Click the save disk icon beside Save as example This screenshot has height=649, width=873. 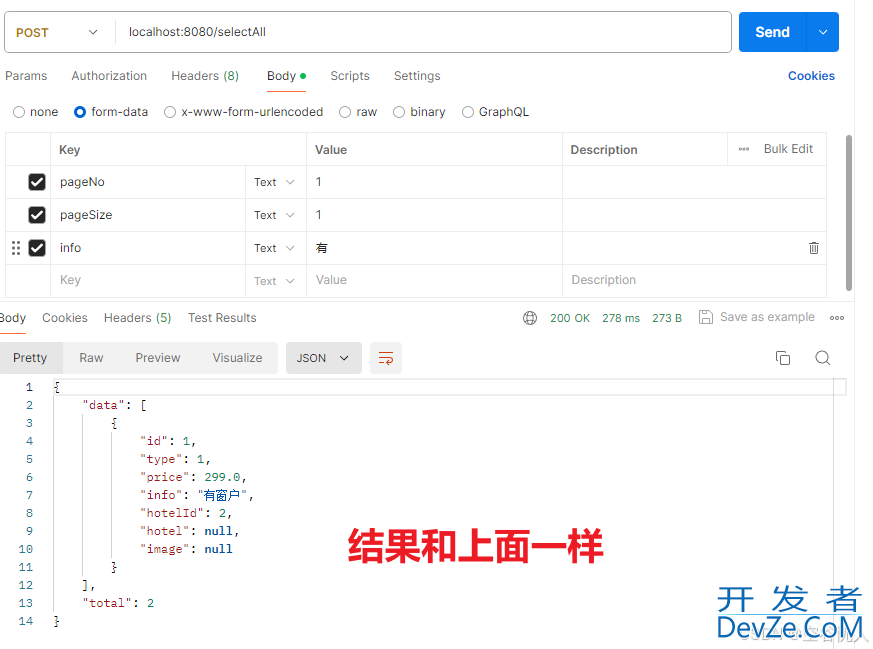[705, 317]
